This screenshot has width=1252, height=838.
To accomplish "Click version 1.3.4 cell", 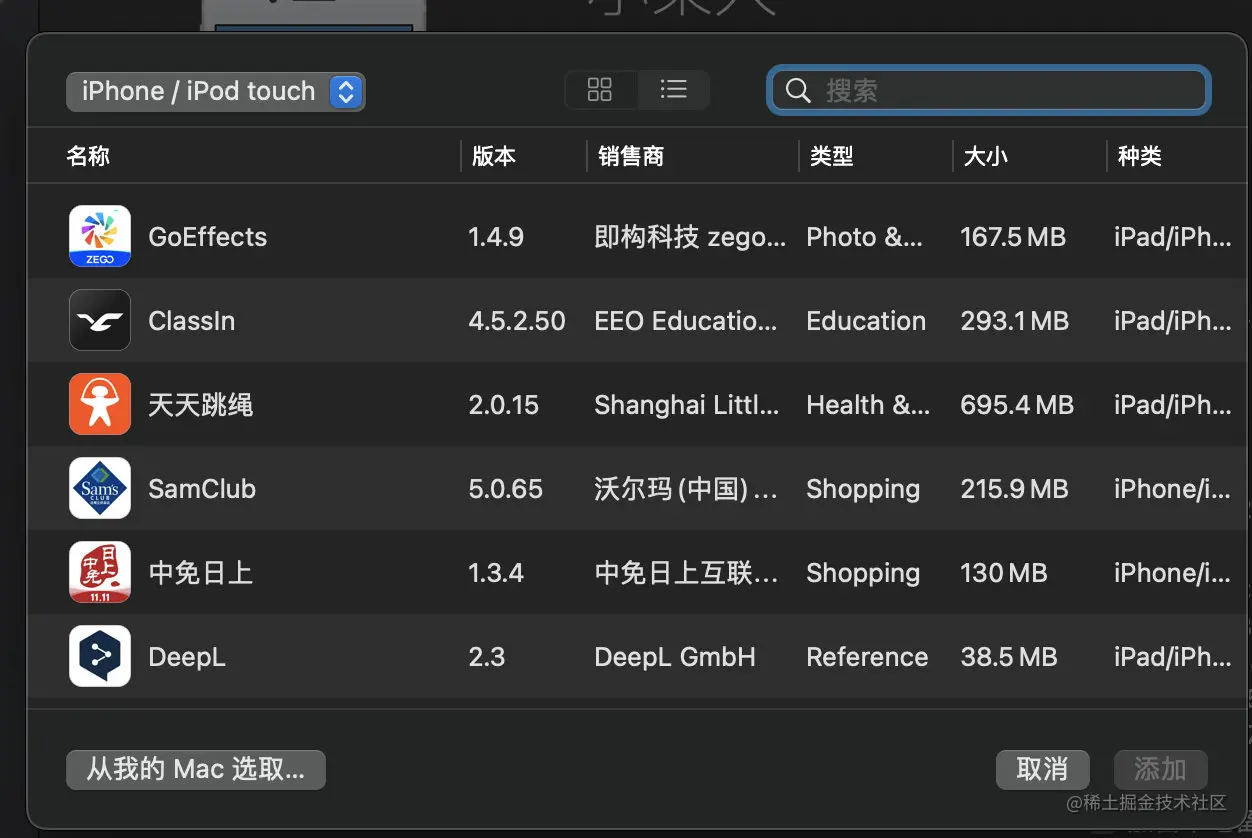I will (x=496, y=573).
